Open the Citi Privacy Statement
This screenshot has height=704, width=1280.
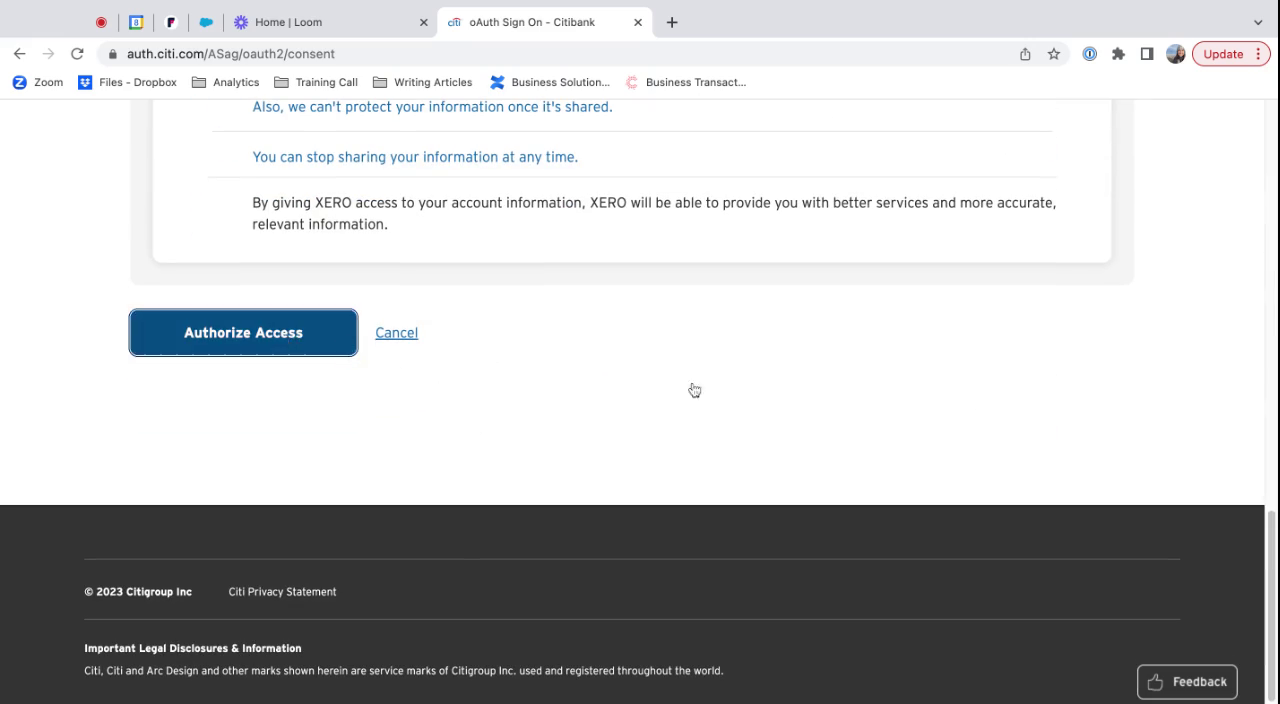click(282, 591)
